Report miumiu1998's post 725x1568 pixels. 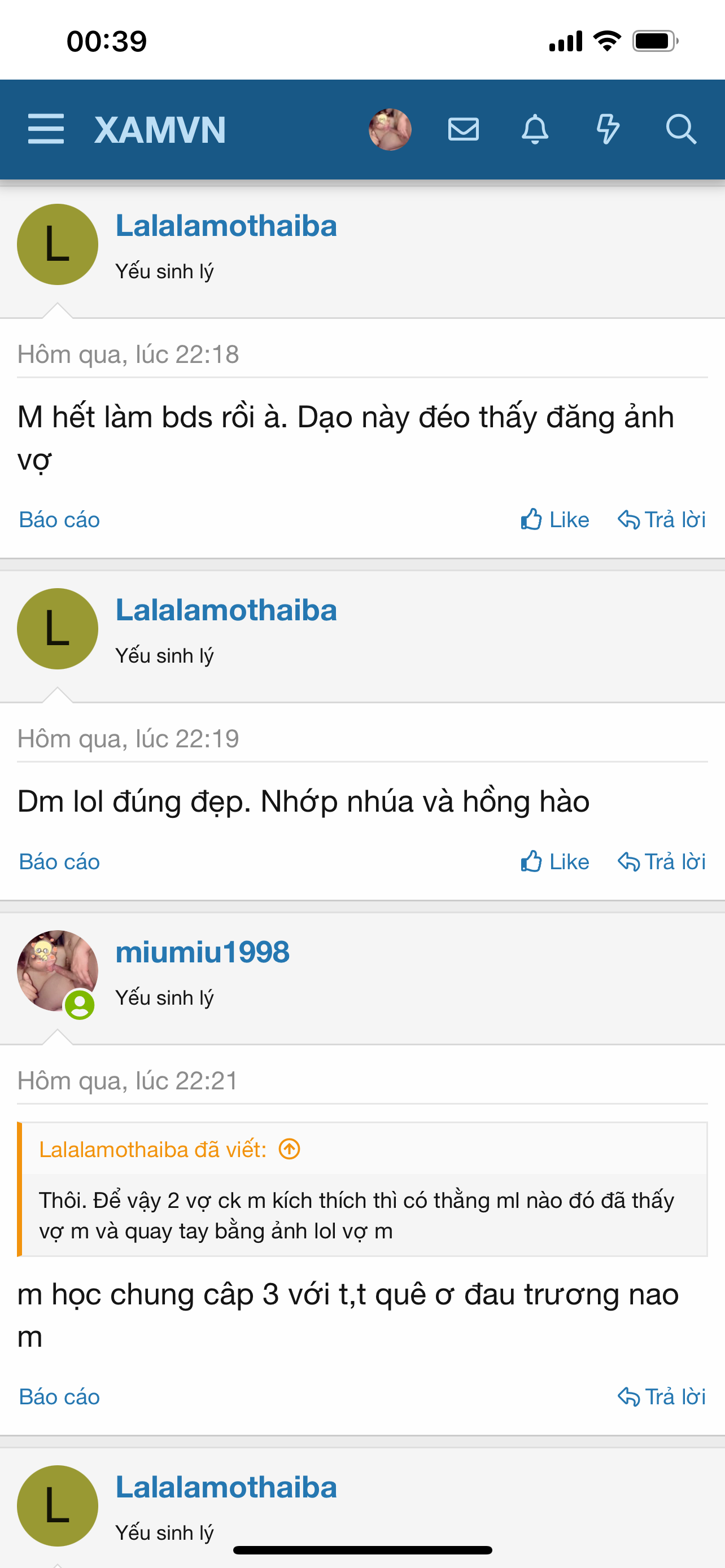[x=59, y=1397]
